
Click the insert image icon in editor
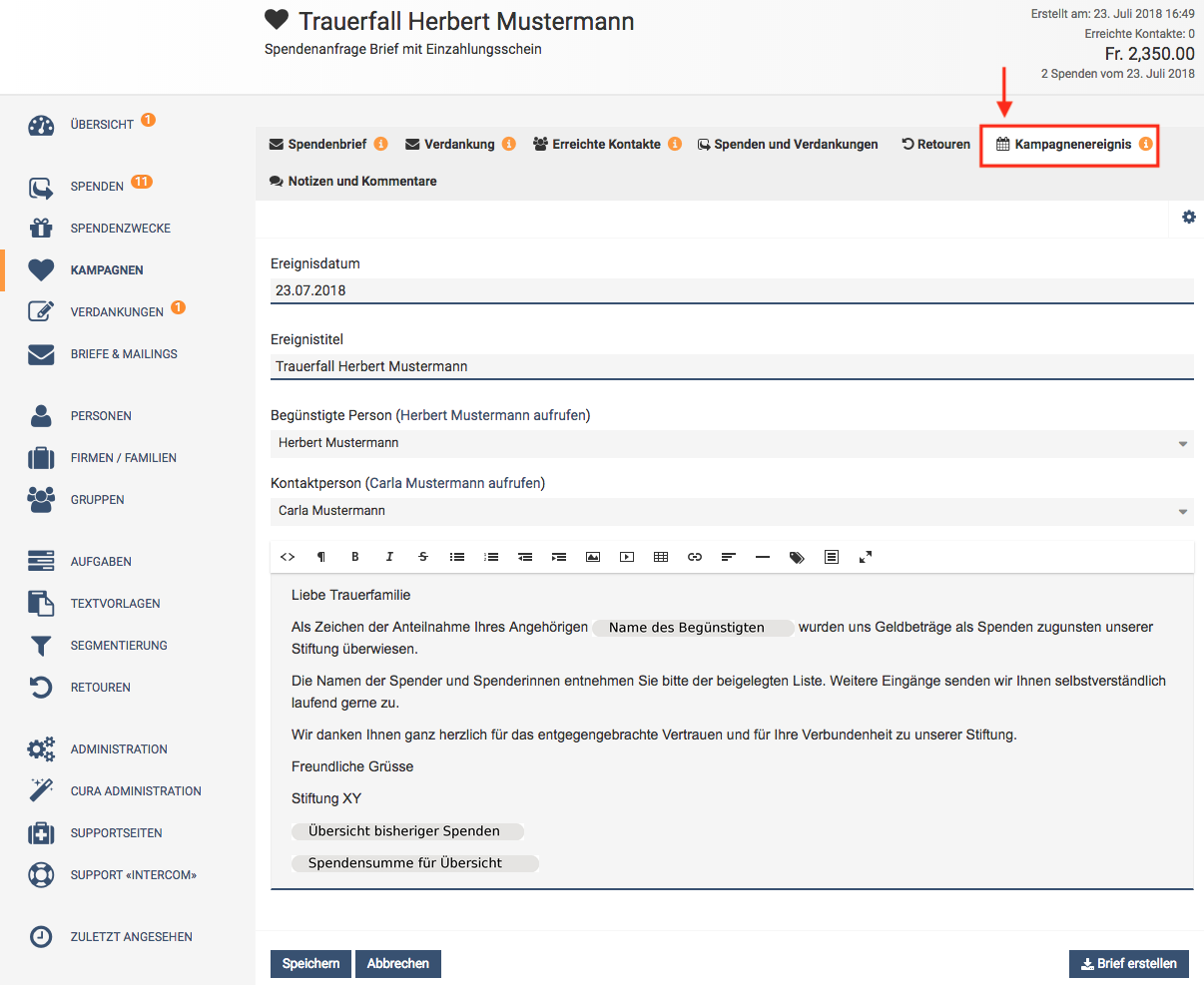coord(593,557)
